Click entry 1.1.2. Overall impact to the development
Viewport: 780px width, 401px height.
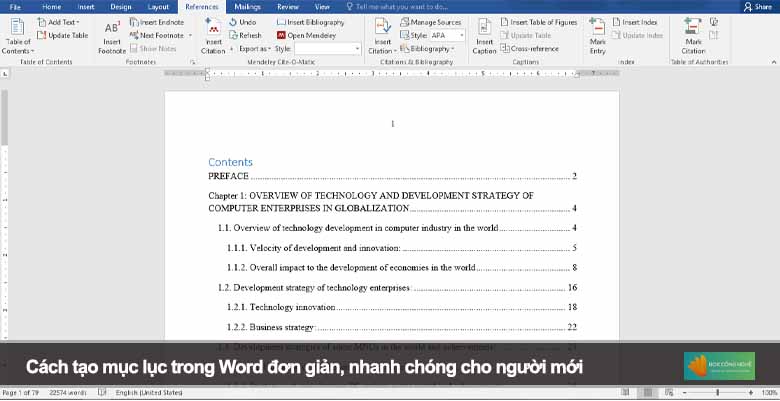402,268
